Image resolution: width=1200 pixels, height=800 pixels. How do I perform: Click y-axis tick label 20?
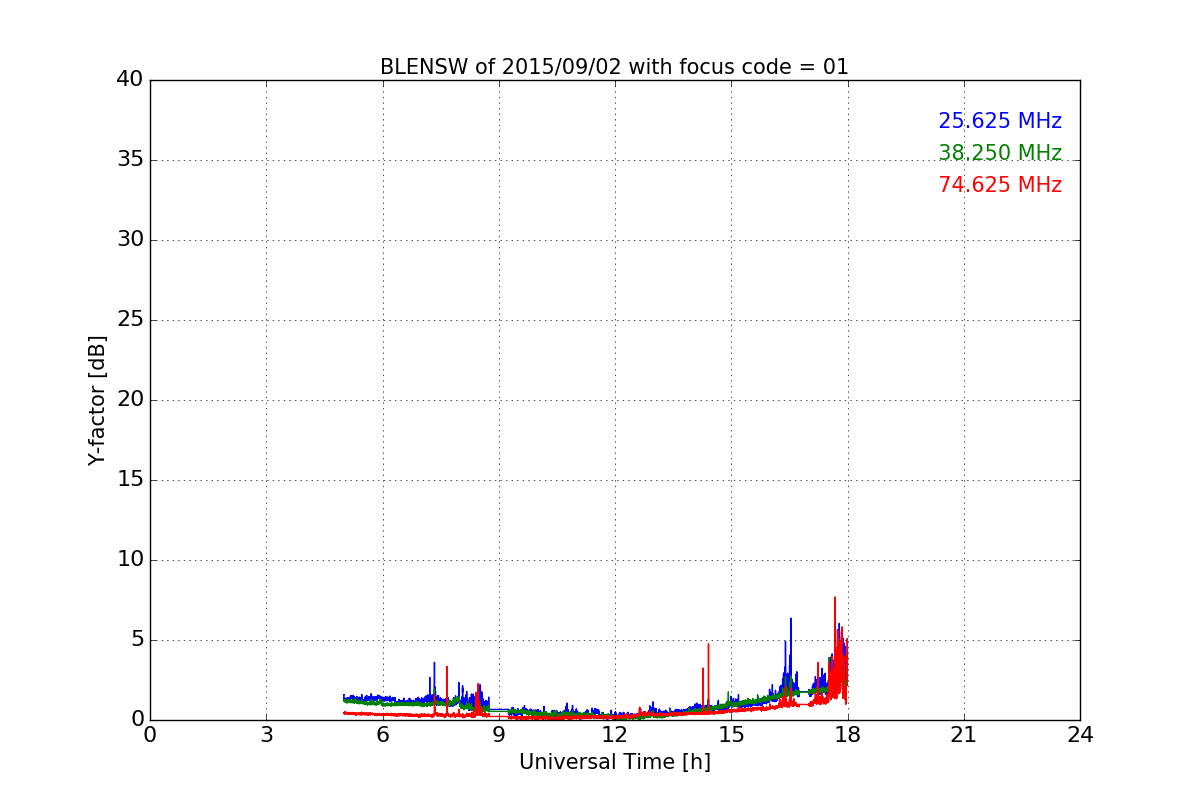click(x=130, y=400)
